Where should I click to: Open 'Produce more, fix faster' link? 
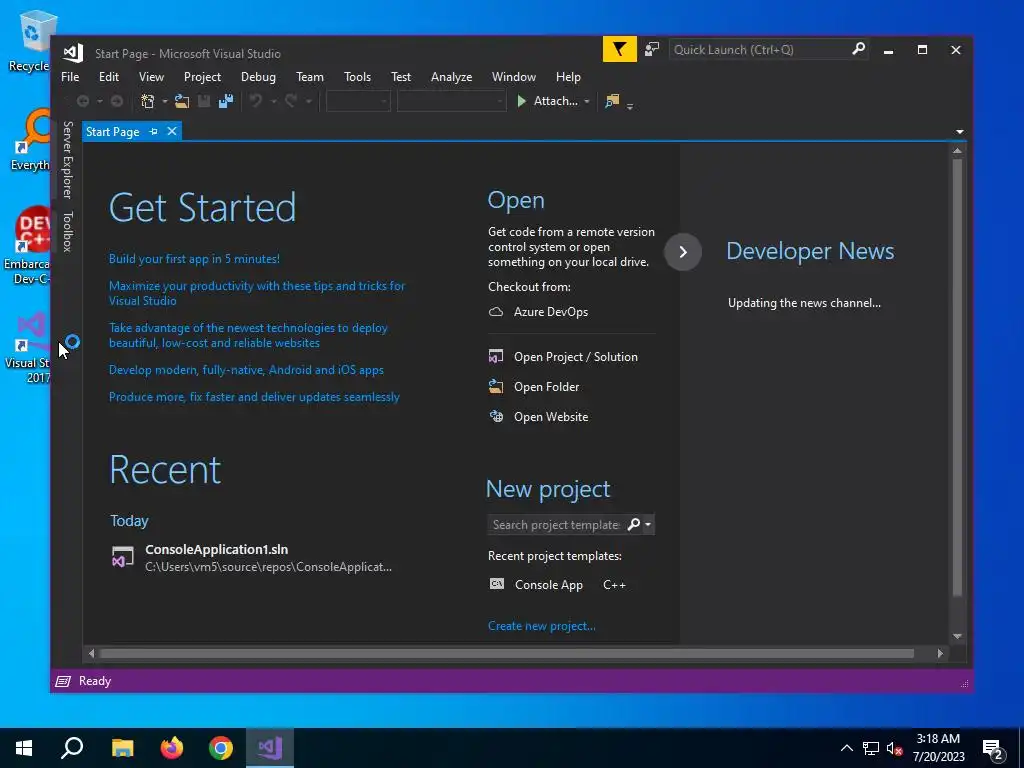254,397
